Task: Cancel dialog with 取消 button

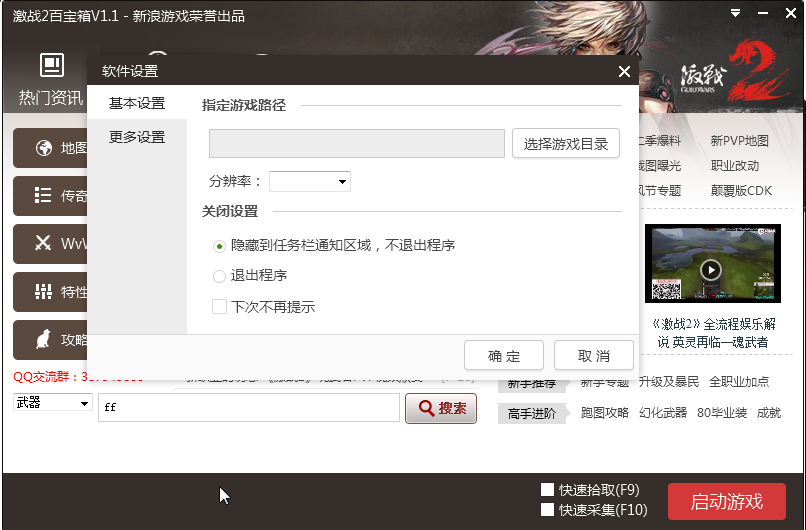Action: pyautogui.click(x=594, y=355)
